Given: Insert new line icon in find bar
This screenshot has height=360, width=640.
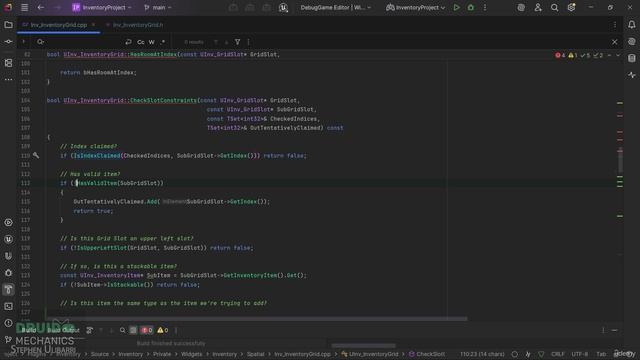Looking at the screenshot, I should tap(128, 42).
